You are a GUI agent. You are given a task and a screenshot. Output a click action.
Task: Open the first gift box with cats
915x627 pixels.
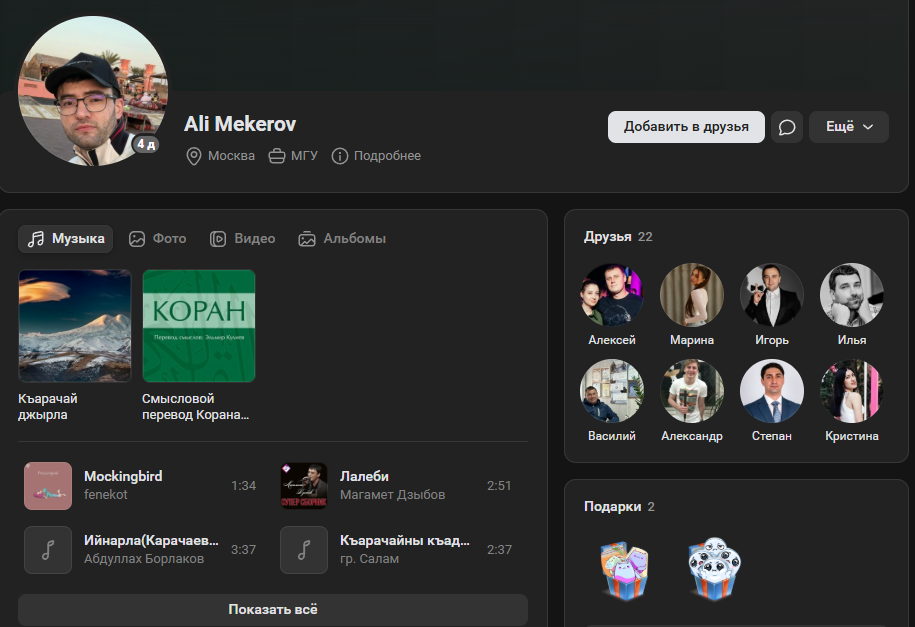(624, 570)
